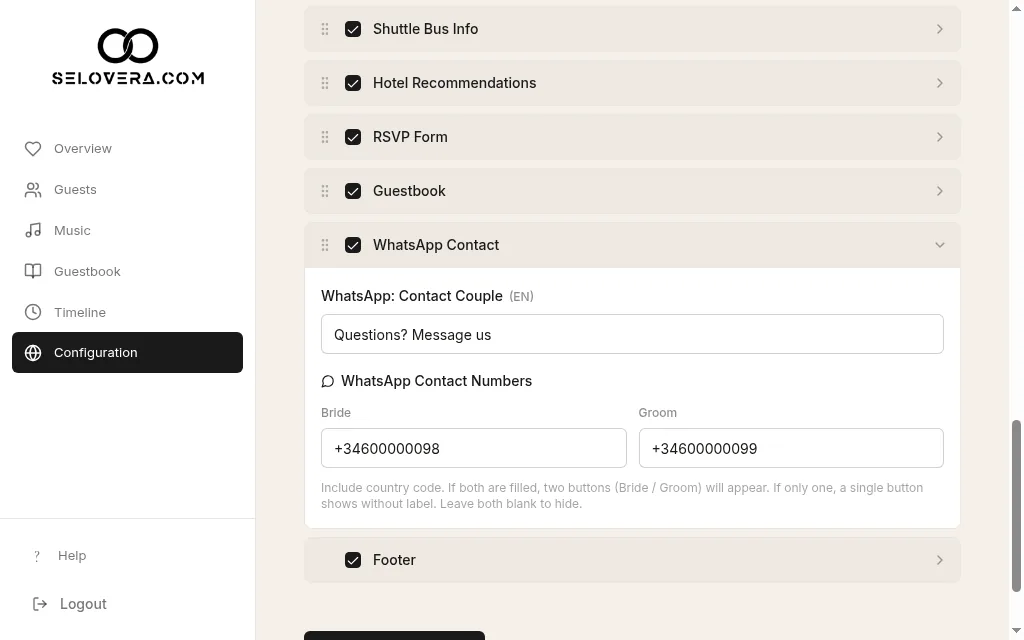The width and height of the screenshot is (1024, 640).
Task: Click the chat bubble icon by Contact Numbers
Action: [328, 381]
